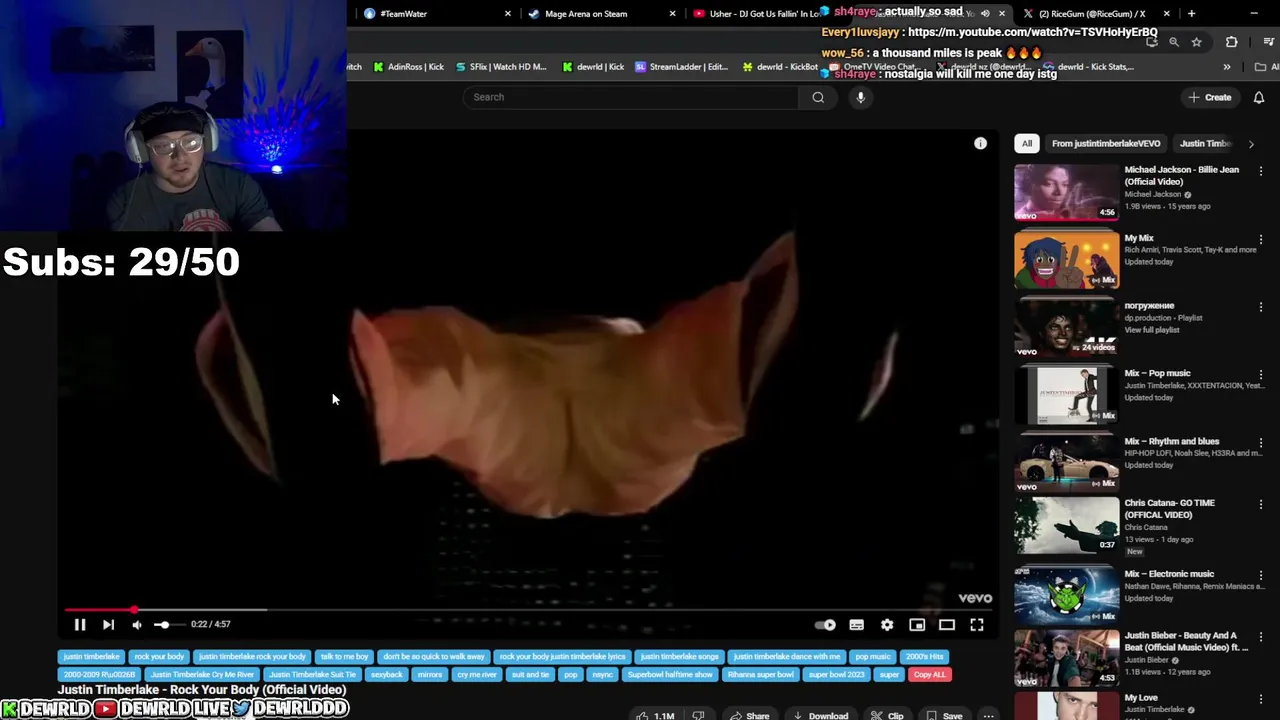Open AdinRoss Kick bookmark

[408, 67]
